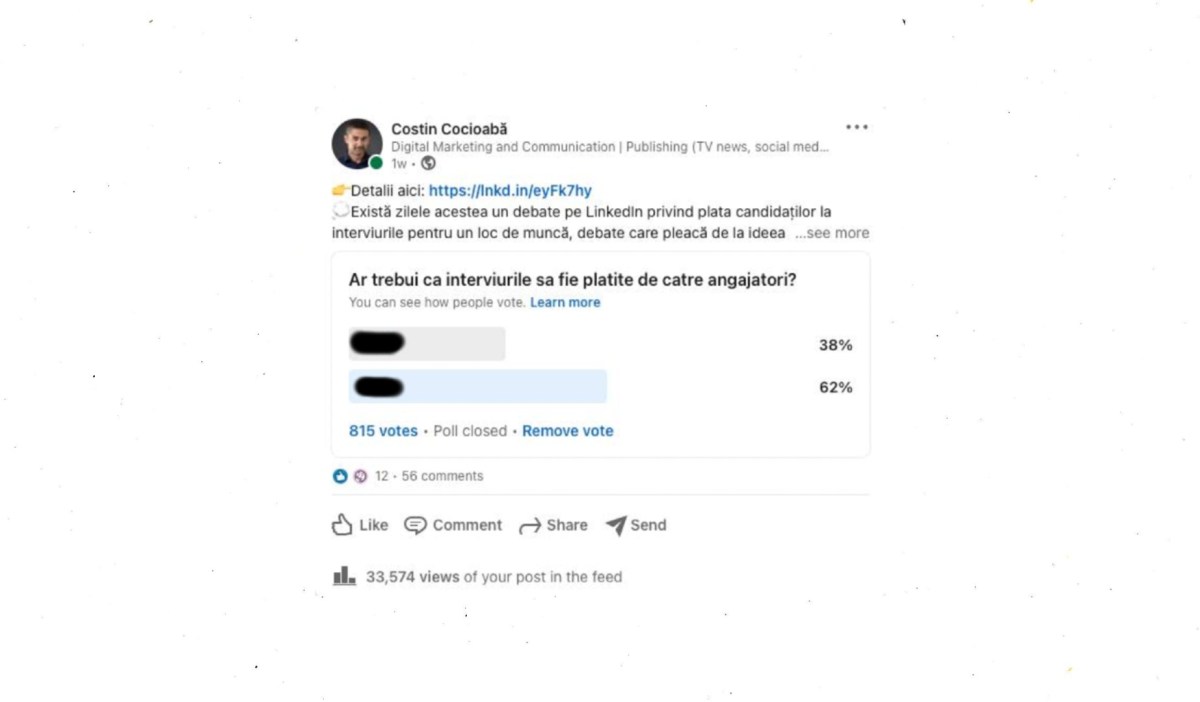The height and width of the screenshot is (702, 1200).
Task: Click the "Learn more" poll link
Action: (565, 302)
